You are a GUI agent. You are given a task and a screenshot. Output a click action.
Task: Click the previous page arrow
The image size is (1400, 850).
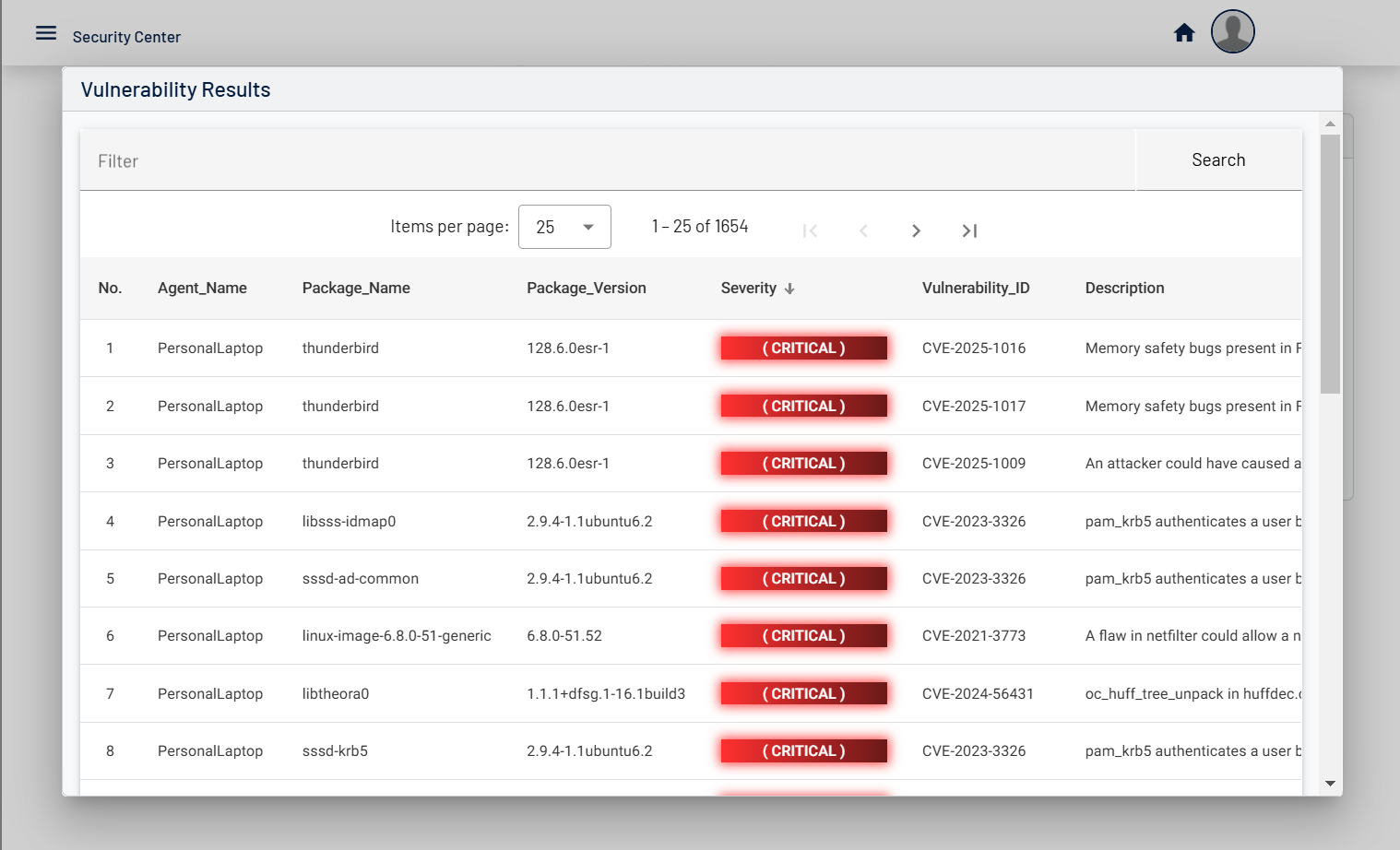click(863, 230)
